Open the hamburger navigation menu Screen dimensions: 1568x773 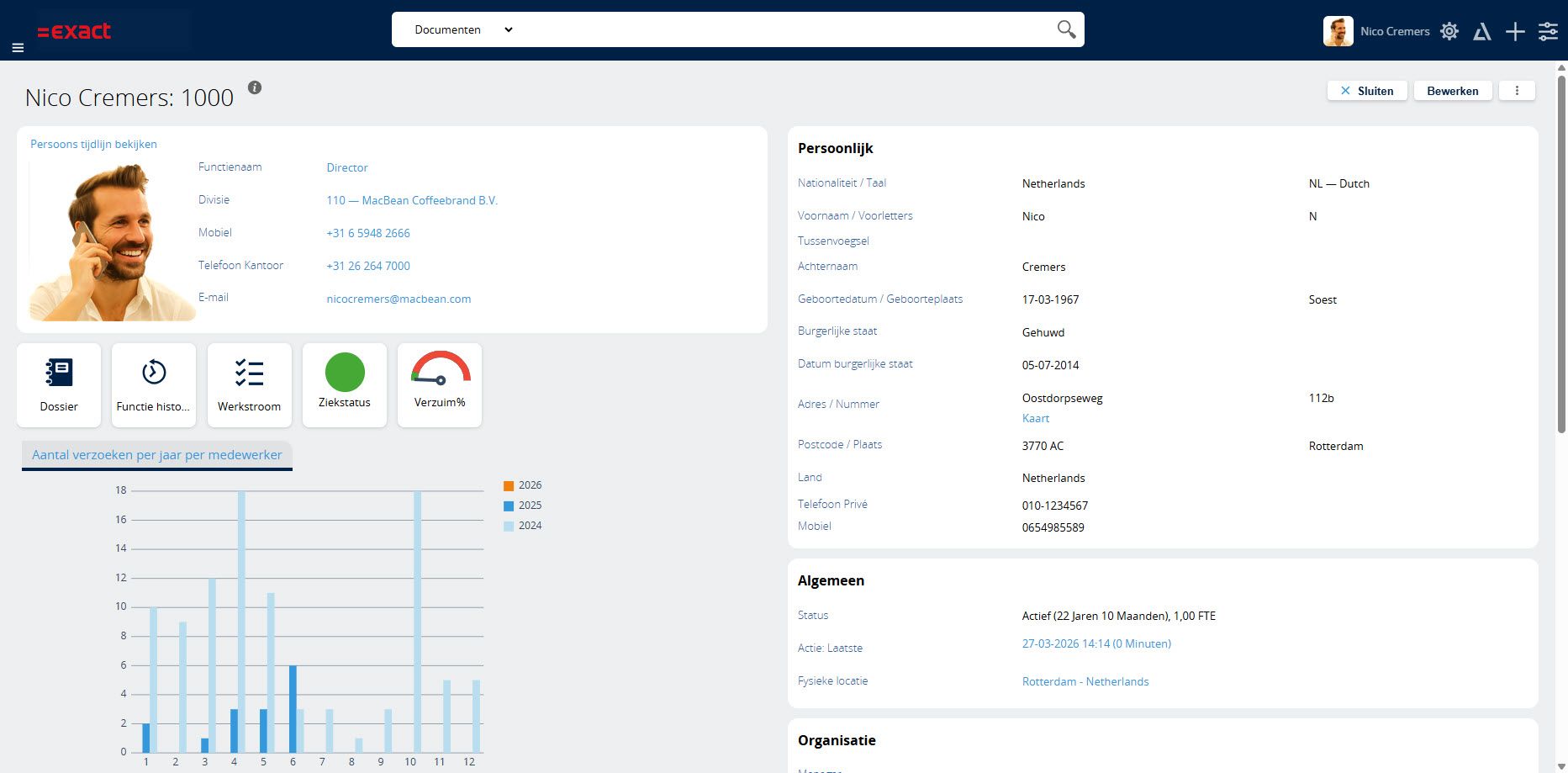click(18, 48)
